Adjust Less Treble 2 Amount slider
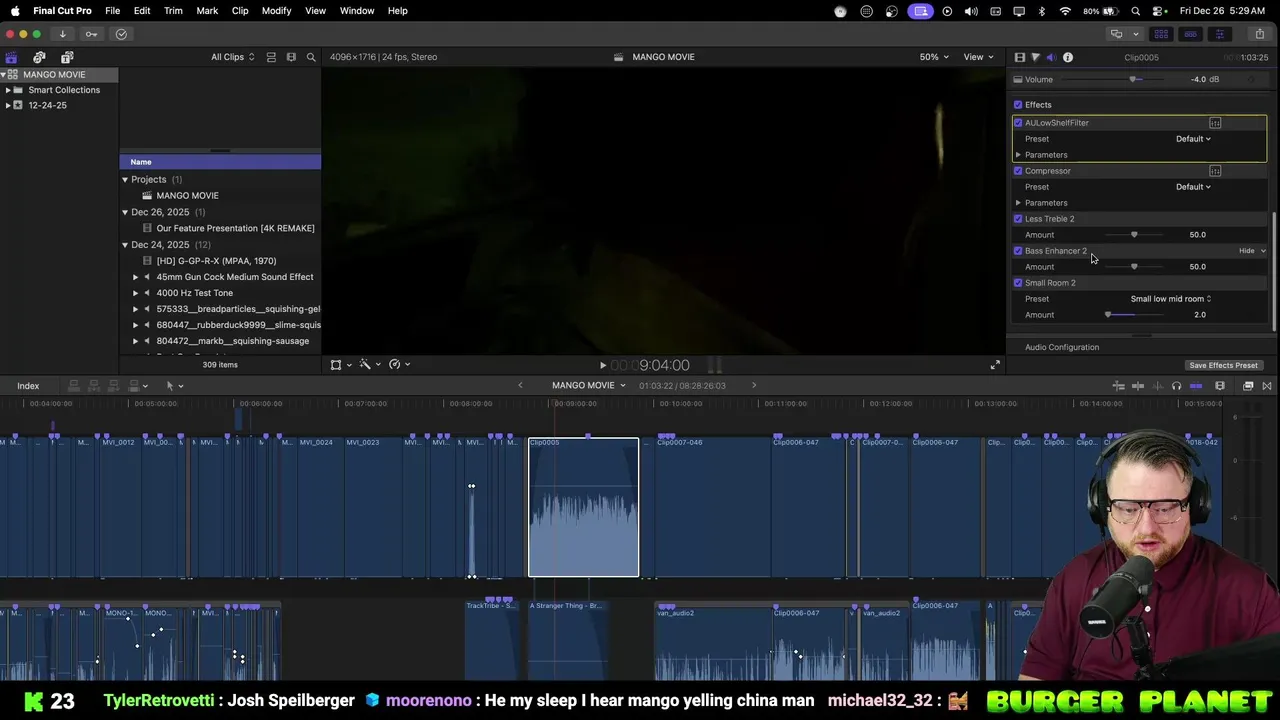This screenshot has height=720, width=1280. [x=1134, y=235]
